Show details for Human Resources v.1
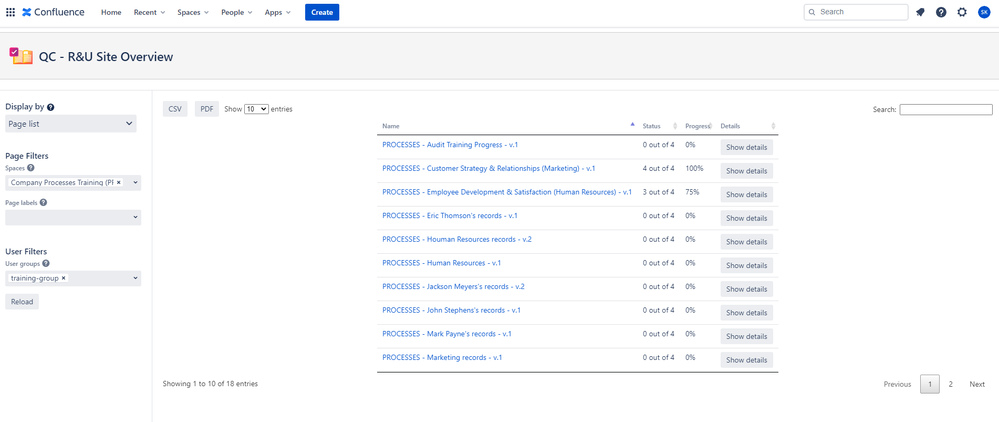This screenshot has width=999, height=422. [x=747, y=265]
